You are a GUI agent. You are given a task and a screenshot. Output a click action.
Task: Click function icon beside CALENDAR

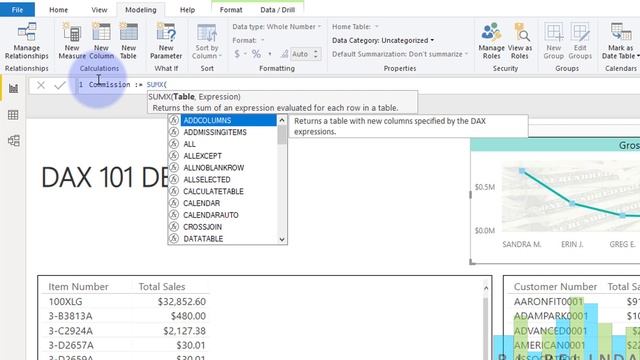pyautogui.click(x=174, y=203)
